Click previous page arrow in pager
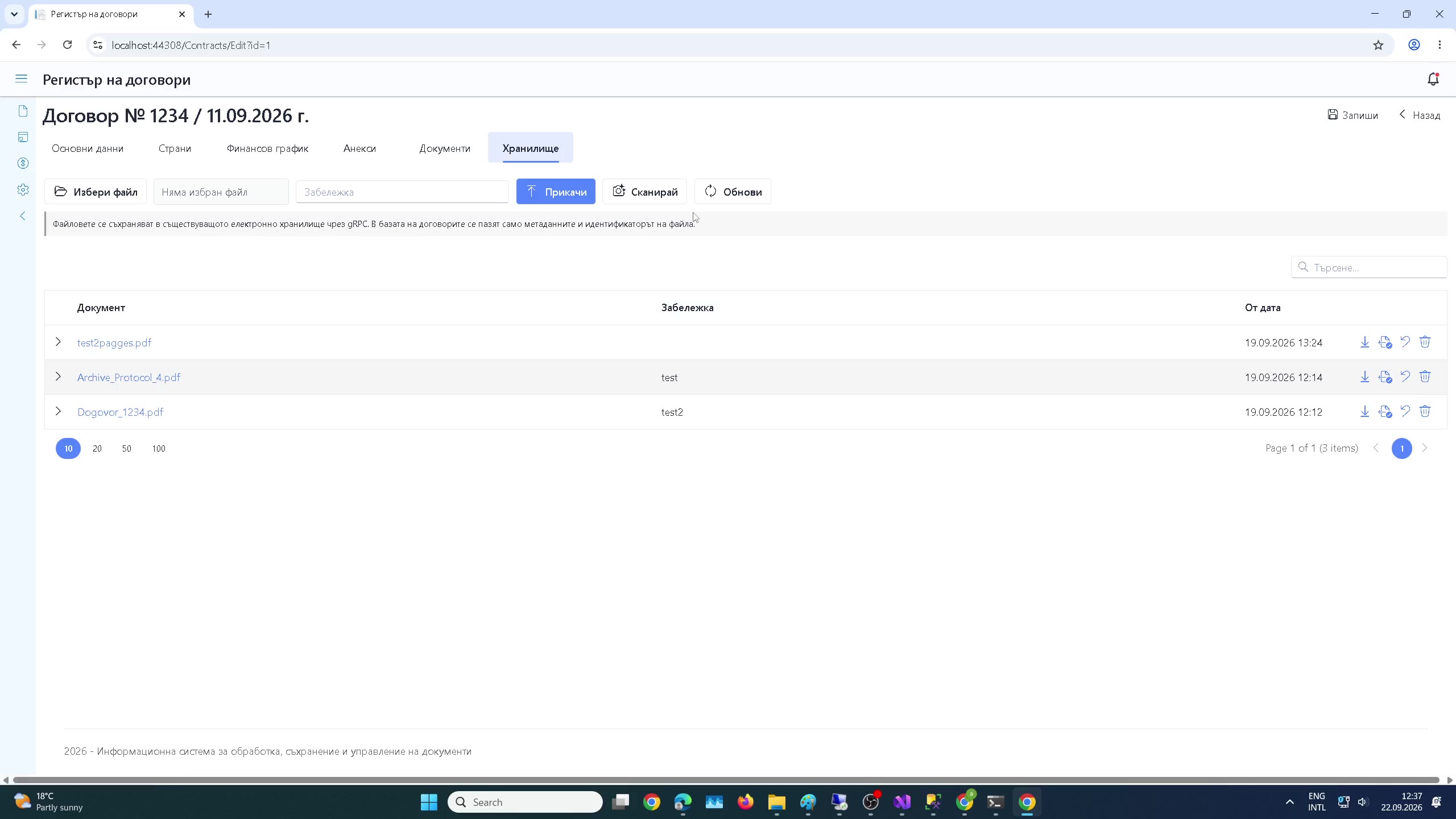This screenshot has height=819, width=1456. point(1376,448)
